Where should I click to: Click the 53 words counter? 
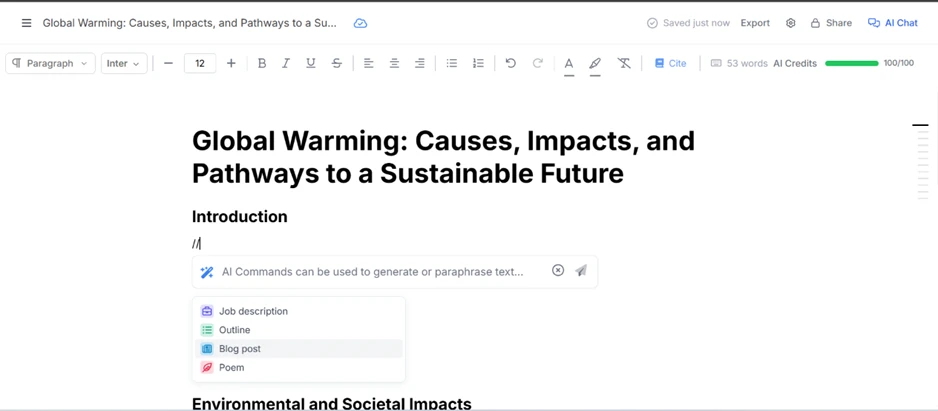(x=739, y=63)
